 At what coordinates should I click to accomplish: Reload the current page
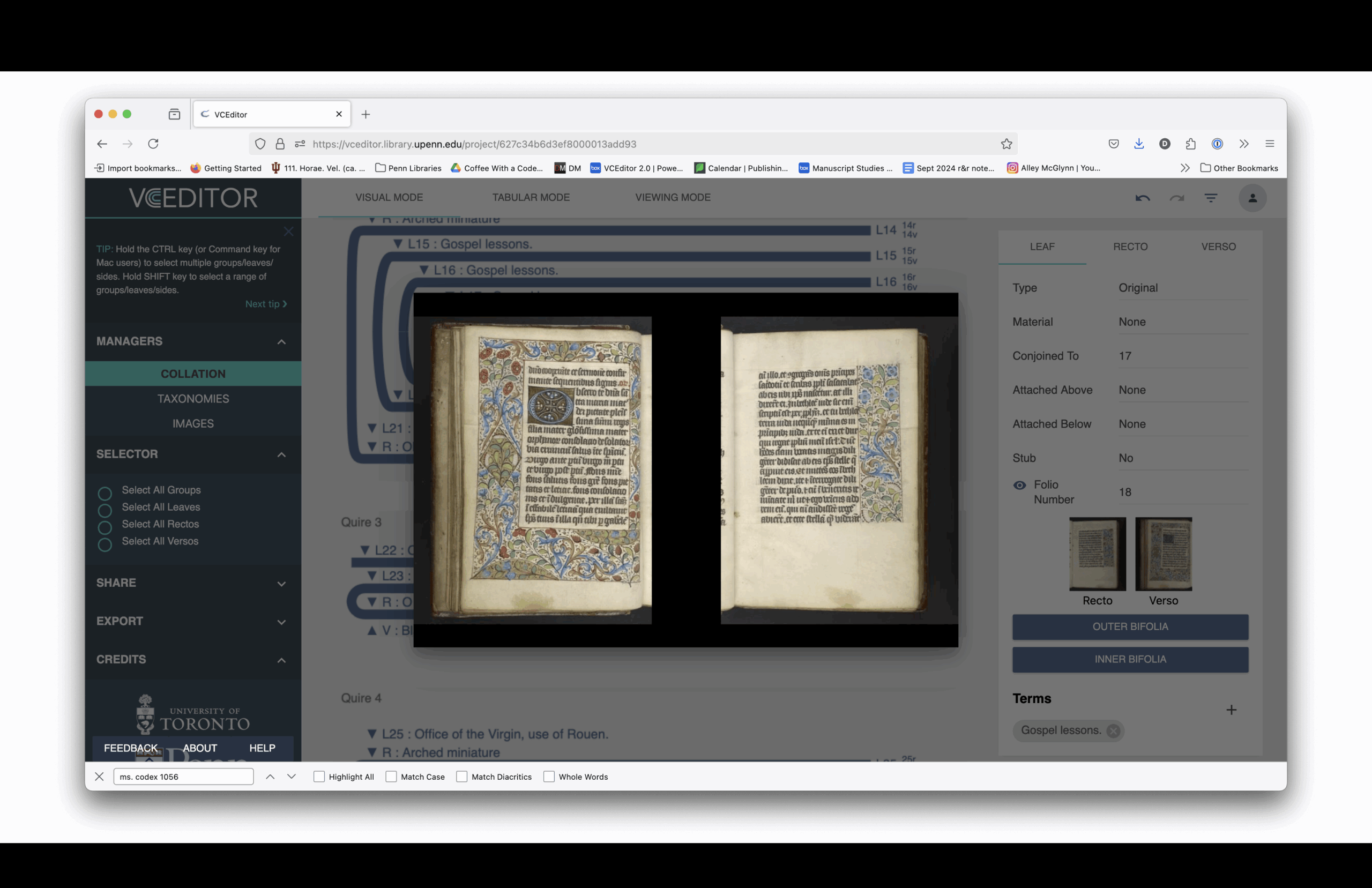pyautogui.click(x=153, y=144)
